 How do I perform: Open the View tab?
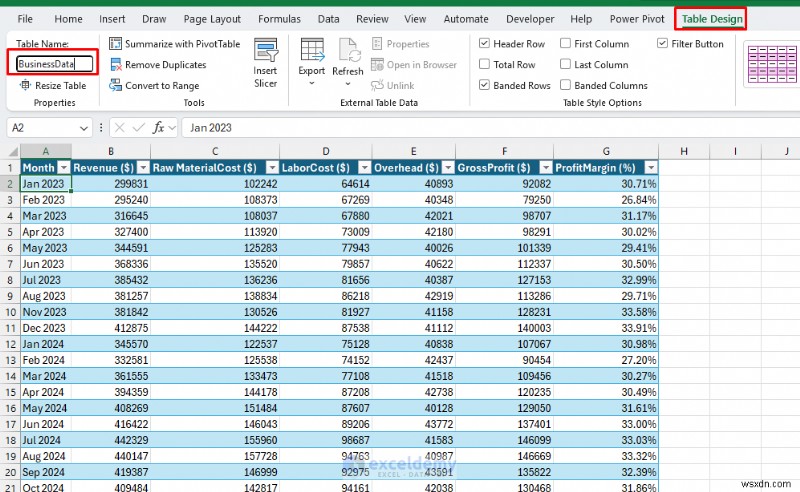(x=415, y=19)
